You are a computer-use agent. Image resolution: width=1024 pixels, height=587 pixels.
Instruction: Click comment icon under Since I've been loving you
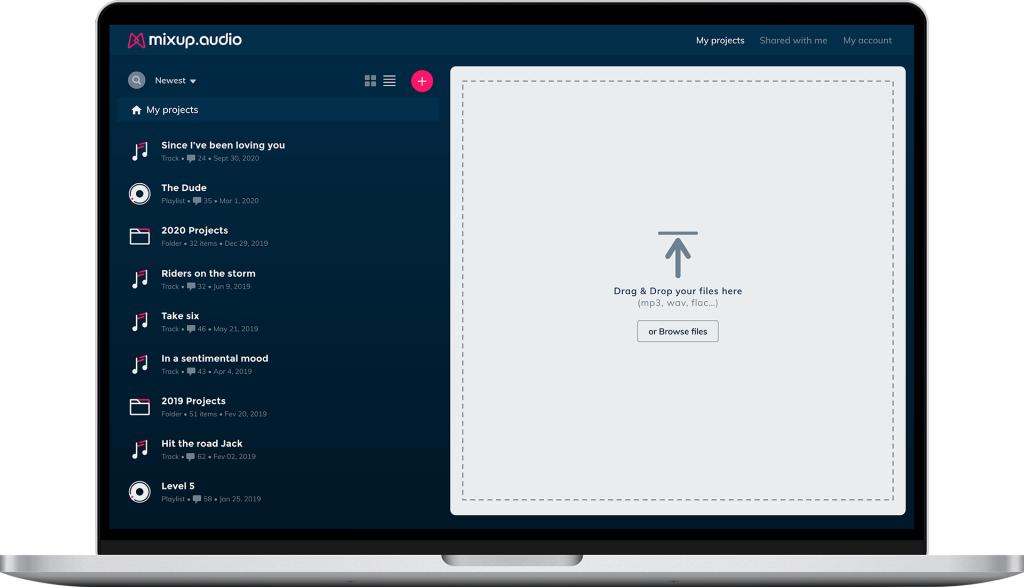[191, 159]
